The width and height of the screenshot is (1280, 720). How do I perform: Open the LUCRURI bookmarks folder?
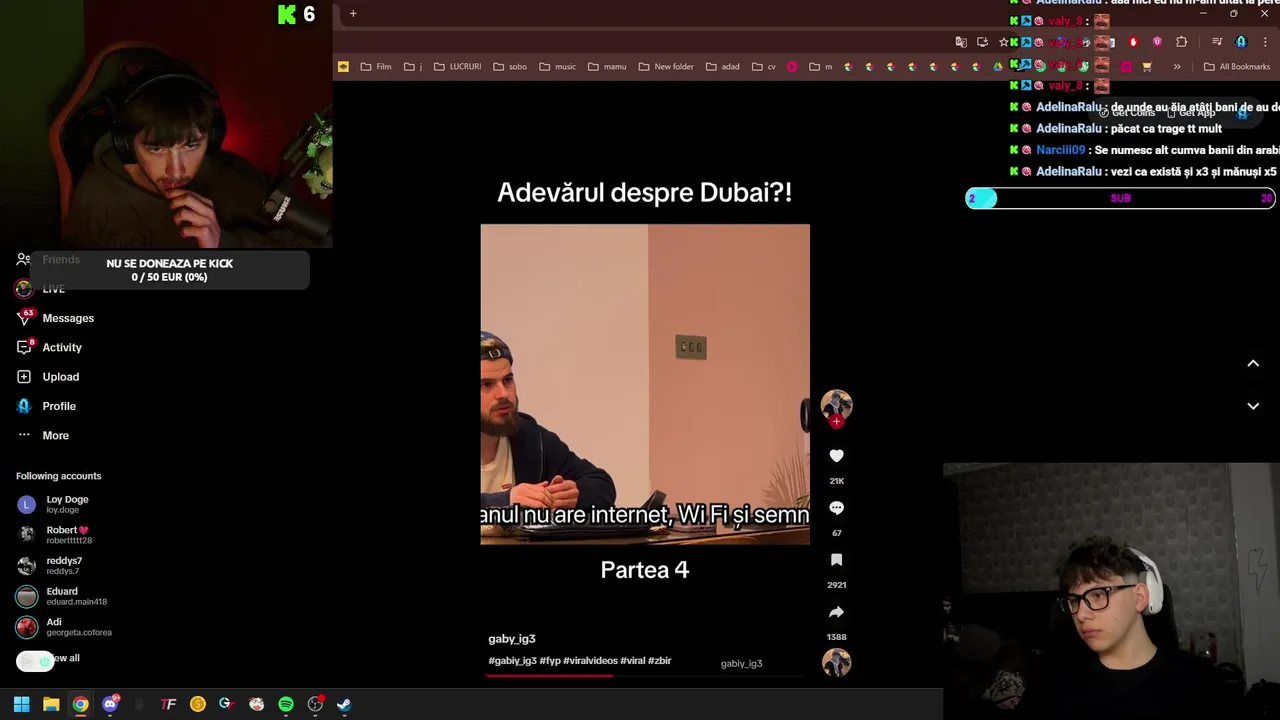[457, 67]
